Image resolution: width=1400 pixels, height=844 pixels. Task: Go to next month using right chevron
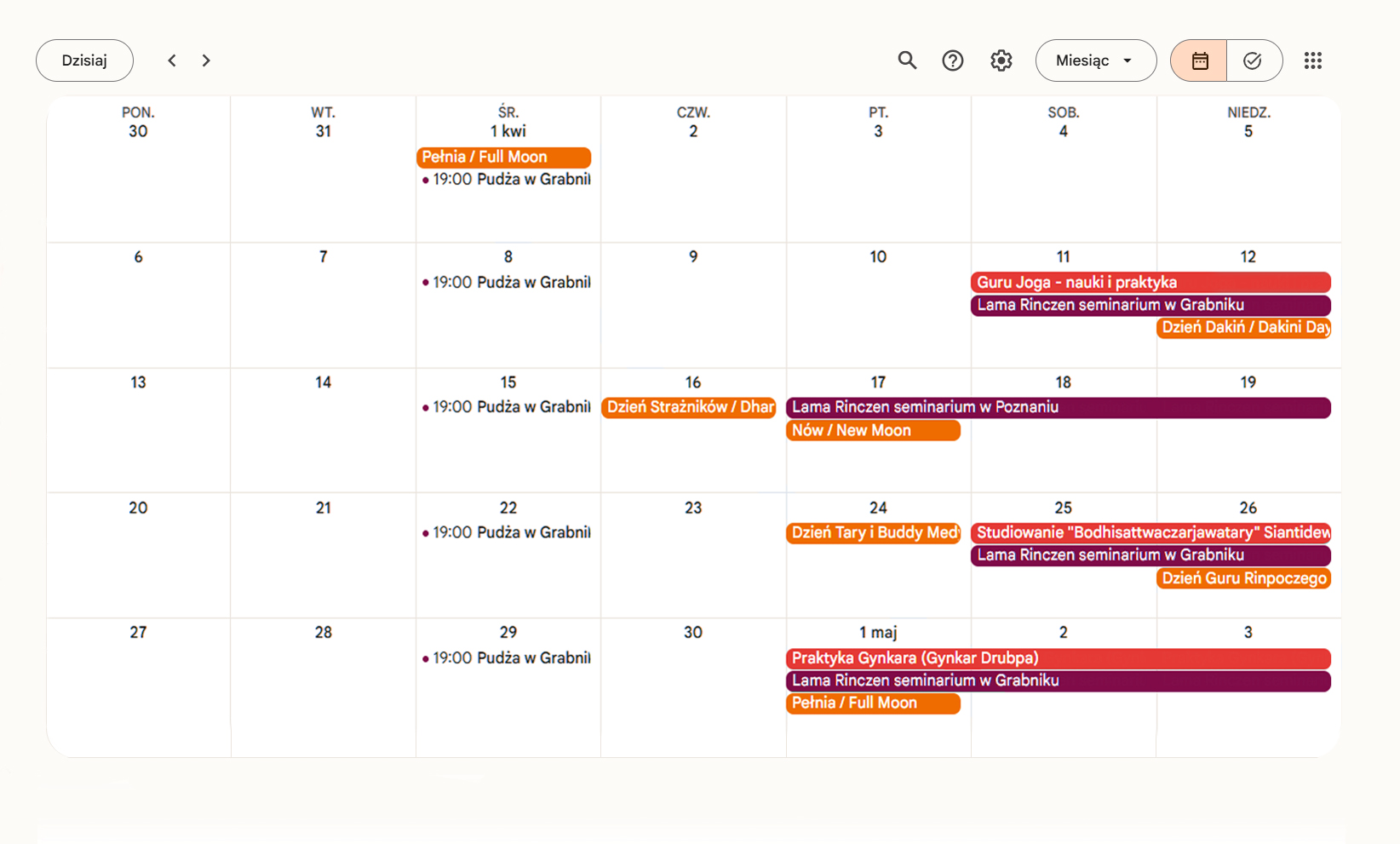(x=206, y=60)
